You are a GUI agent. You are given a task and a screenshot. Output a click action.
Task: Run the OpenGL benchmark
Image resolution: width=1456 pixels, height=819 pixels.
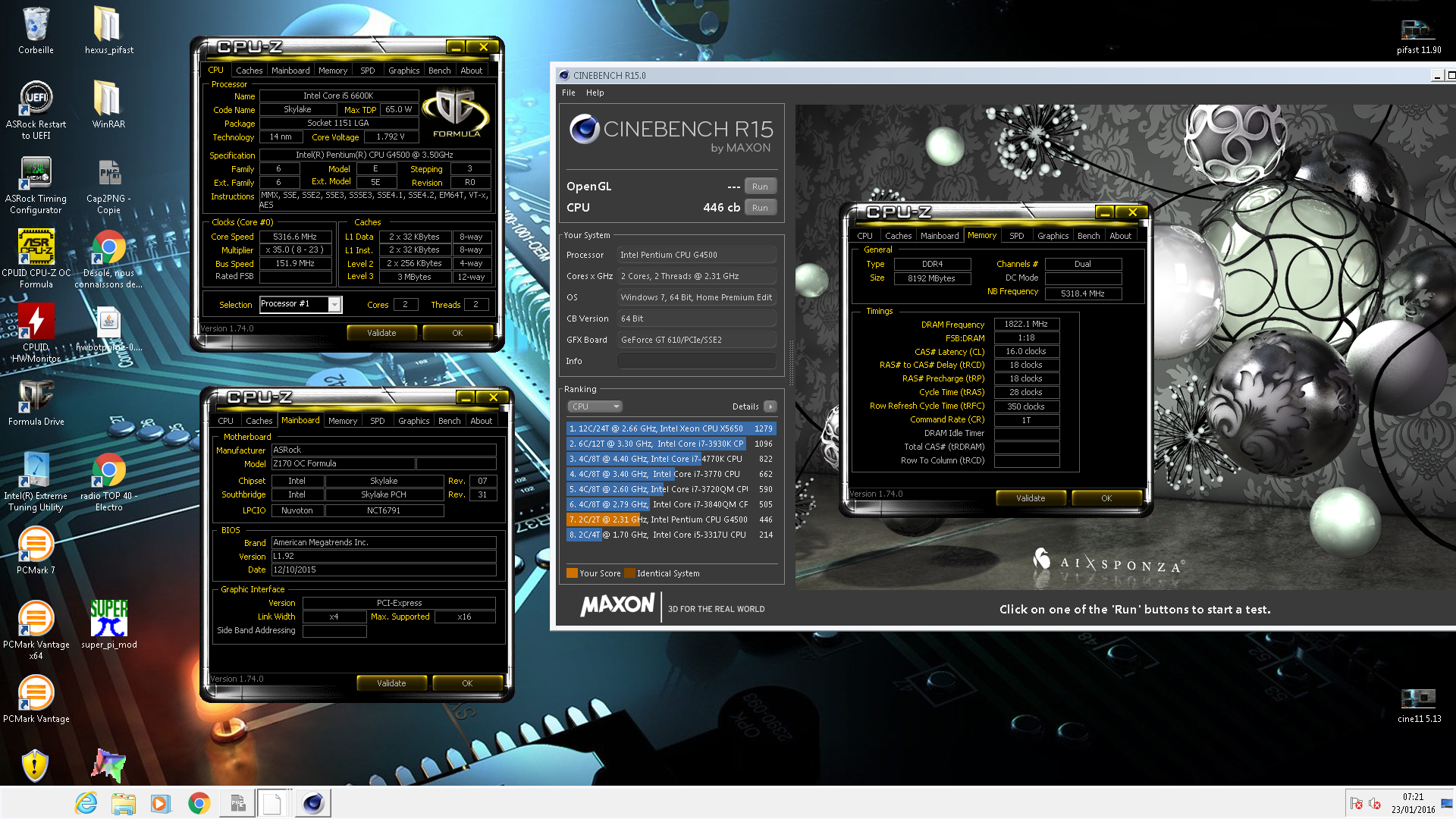(x=760, y=187)
